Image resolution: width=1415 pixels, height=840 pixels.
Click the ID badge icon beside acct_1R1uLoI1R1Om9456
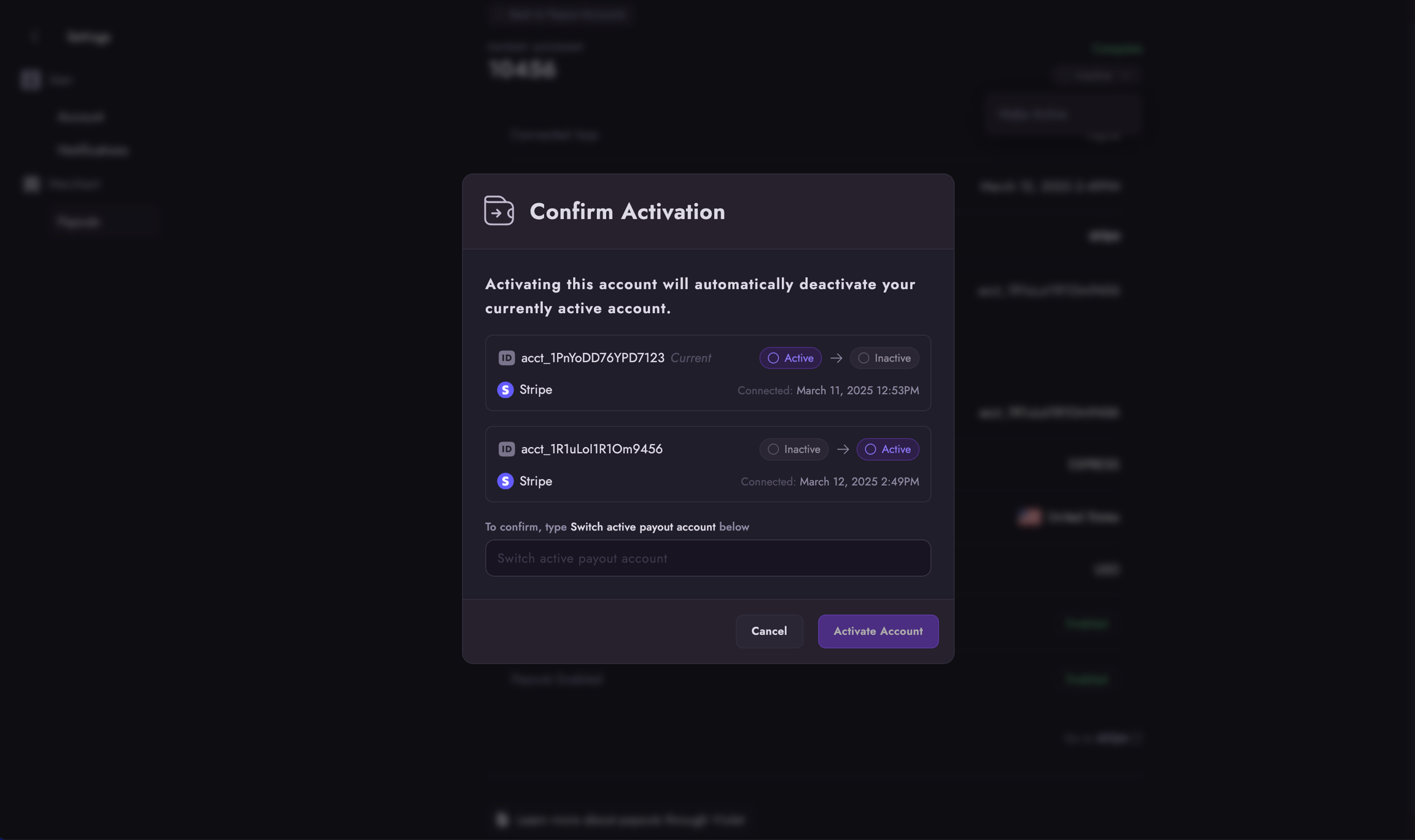point(506,449)
